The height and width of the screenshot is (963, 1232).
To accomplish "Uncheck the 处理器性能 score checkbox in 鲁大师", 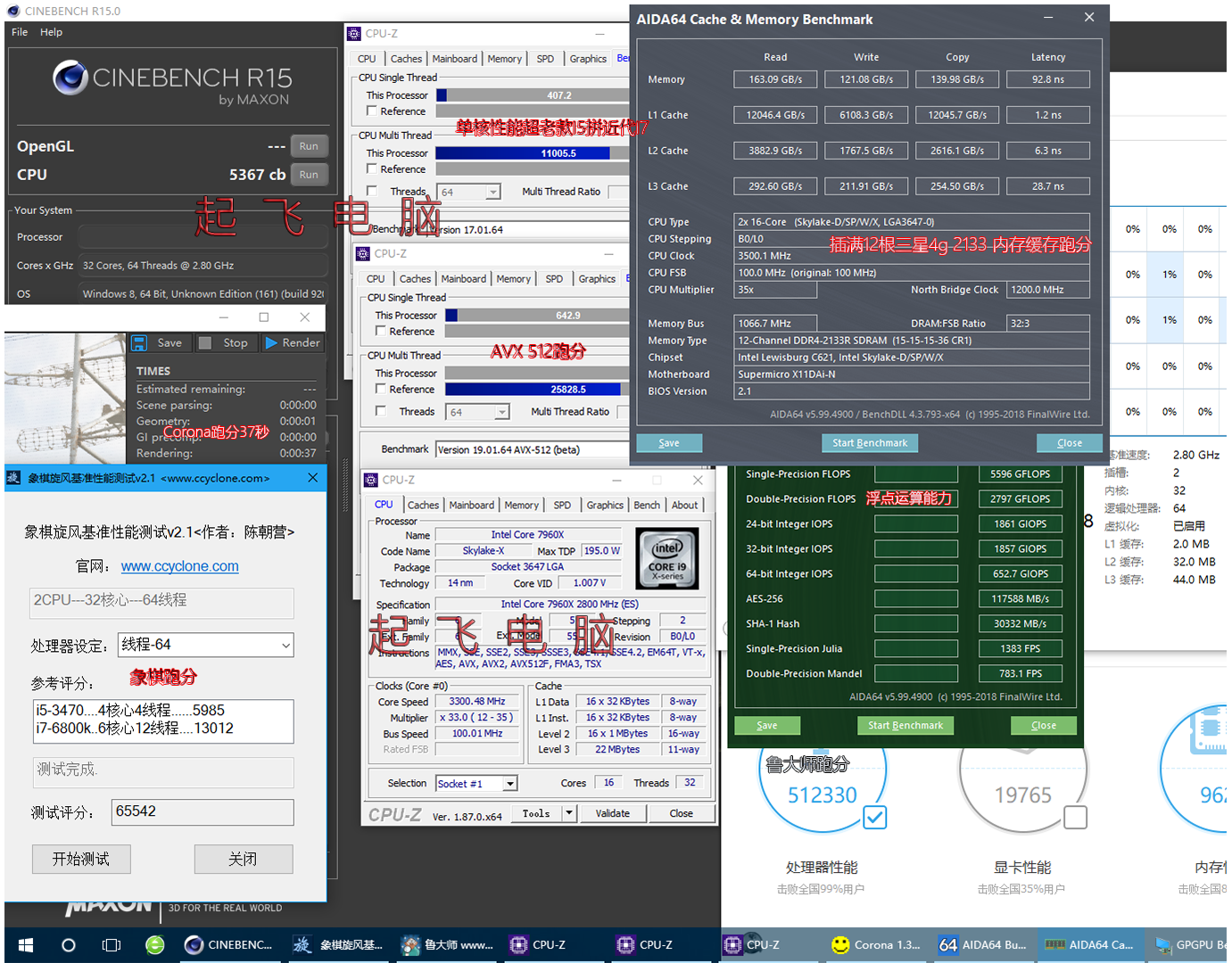I will (875, 817).
